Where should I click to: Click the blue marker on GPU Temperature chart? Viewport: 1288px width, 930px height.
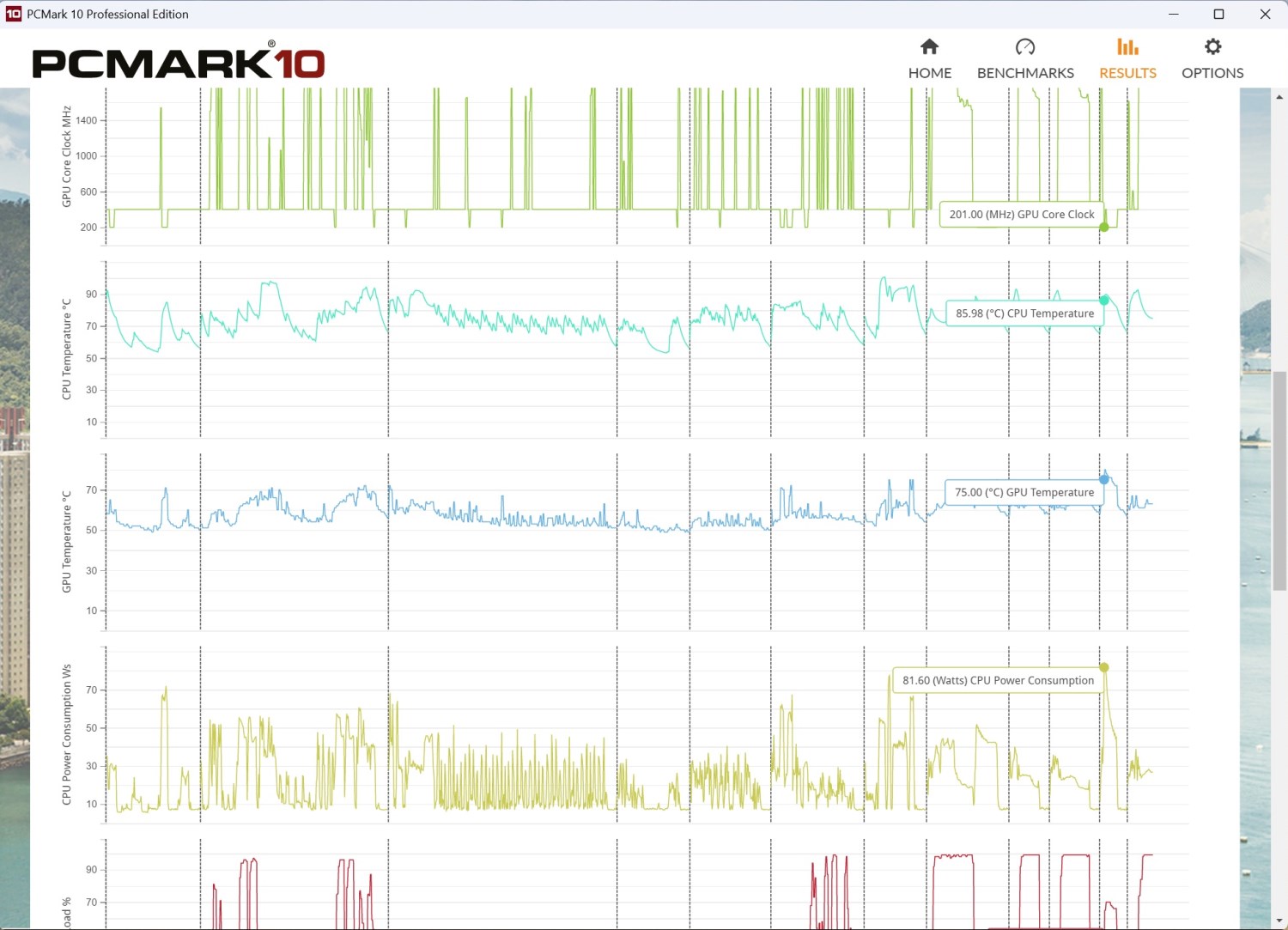click(x=1104, y=479)
